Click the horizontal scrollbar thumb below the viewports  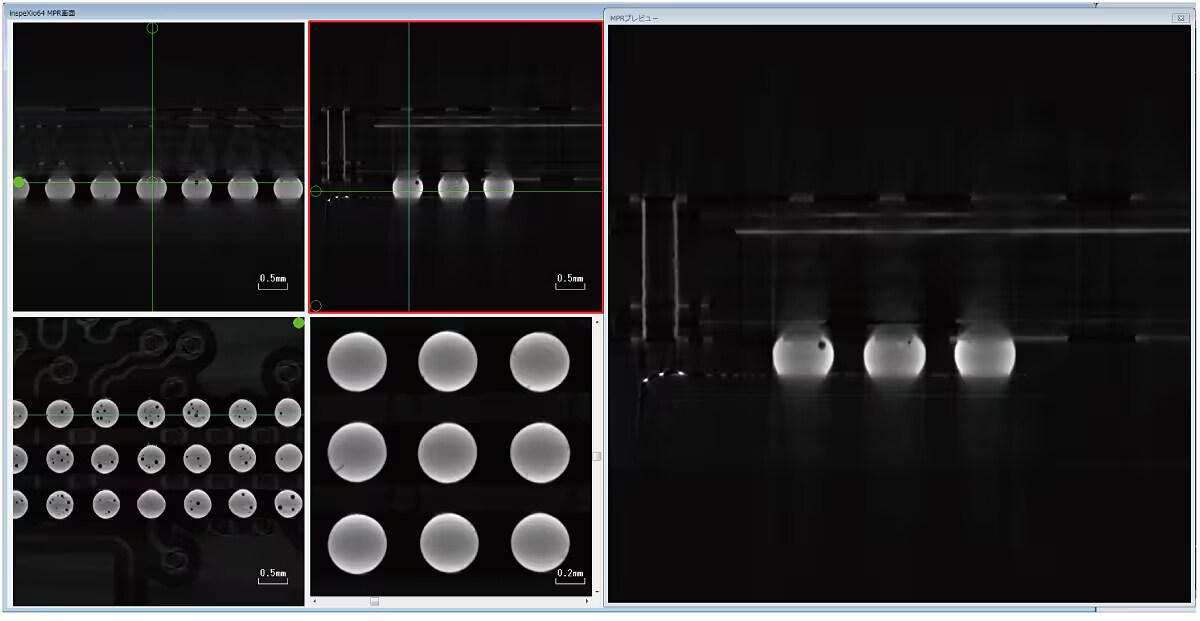point(374,601)
